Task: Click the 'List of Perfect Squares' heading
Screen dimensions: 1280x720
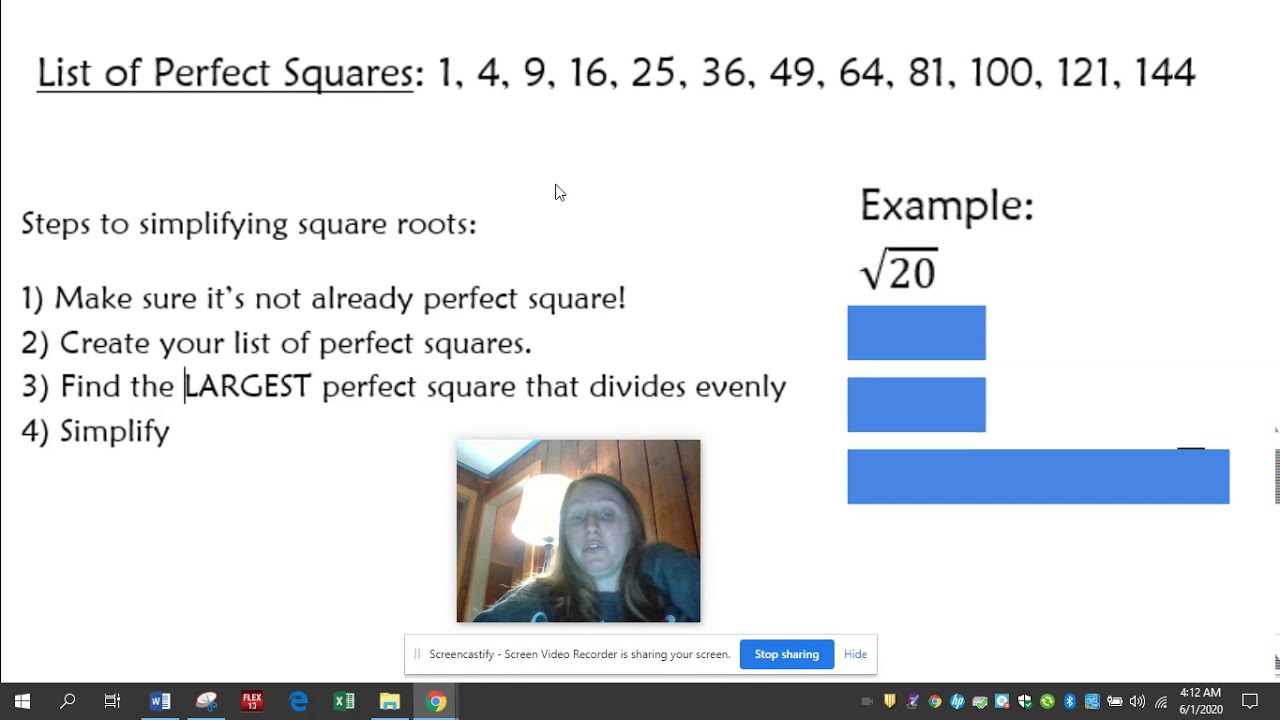Action: pos(225,74)
